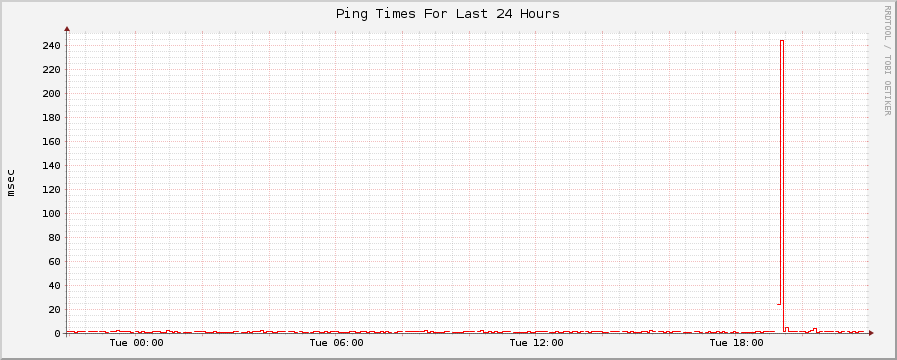Click the 120 value on the y-axis
The width and height of the screenshot is (897, 360).
51,189
